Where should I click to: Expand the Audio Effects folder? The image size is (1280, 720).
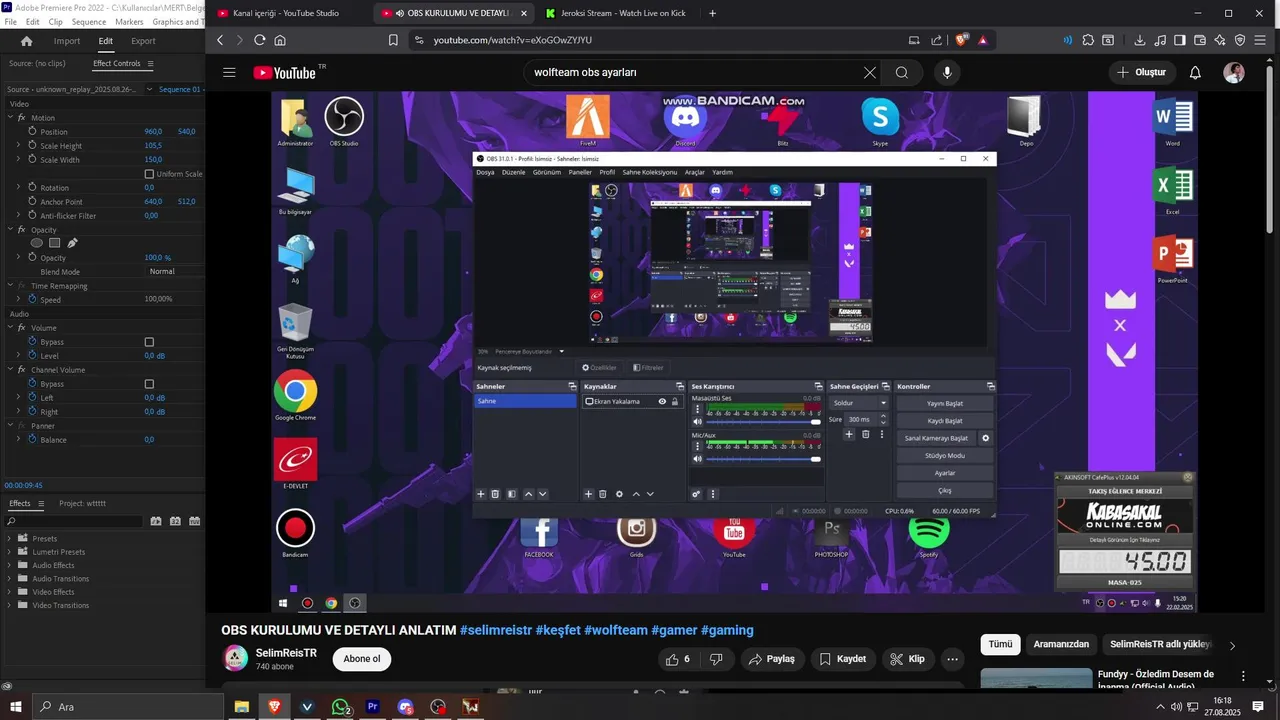[x=10, y=565]
